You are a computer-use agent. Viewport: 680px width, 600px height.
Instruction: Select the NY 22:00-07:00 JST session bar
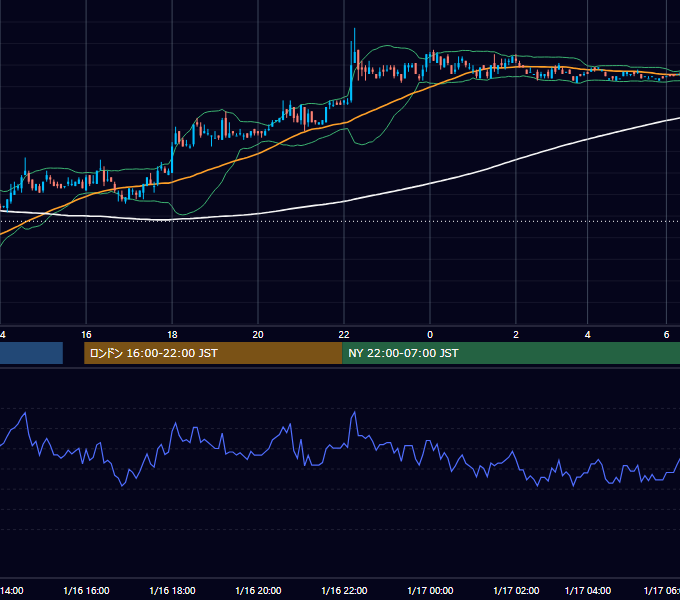[511, 353]
